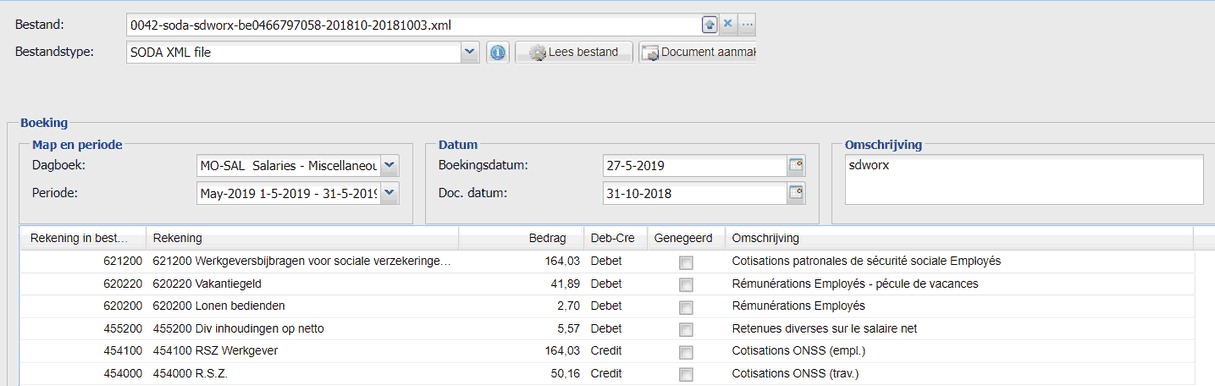
Task: Toggle Genegeerd checkbox for 454000 R.S.Z. row
Action: pos(686,375)
